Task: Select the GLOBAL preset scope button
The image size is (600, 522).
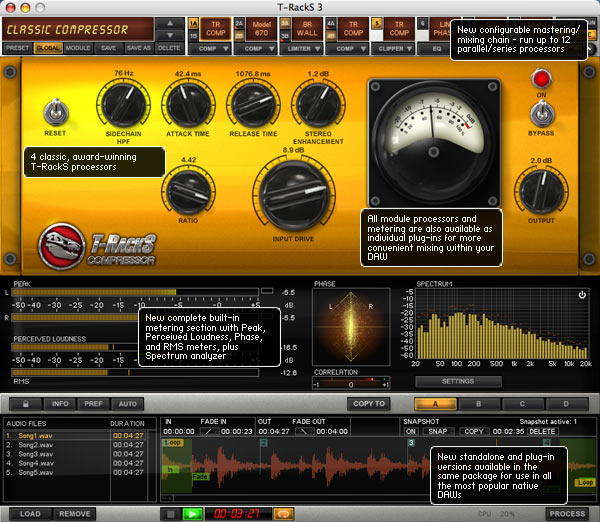Action: [x=48, y=48]
